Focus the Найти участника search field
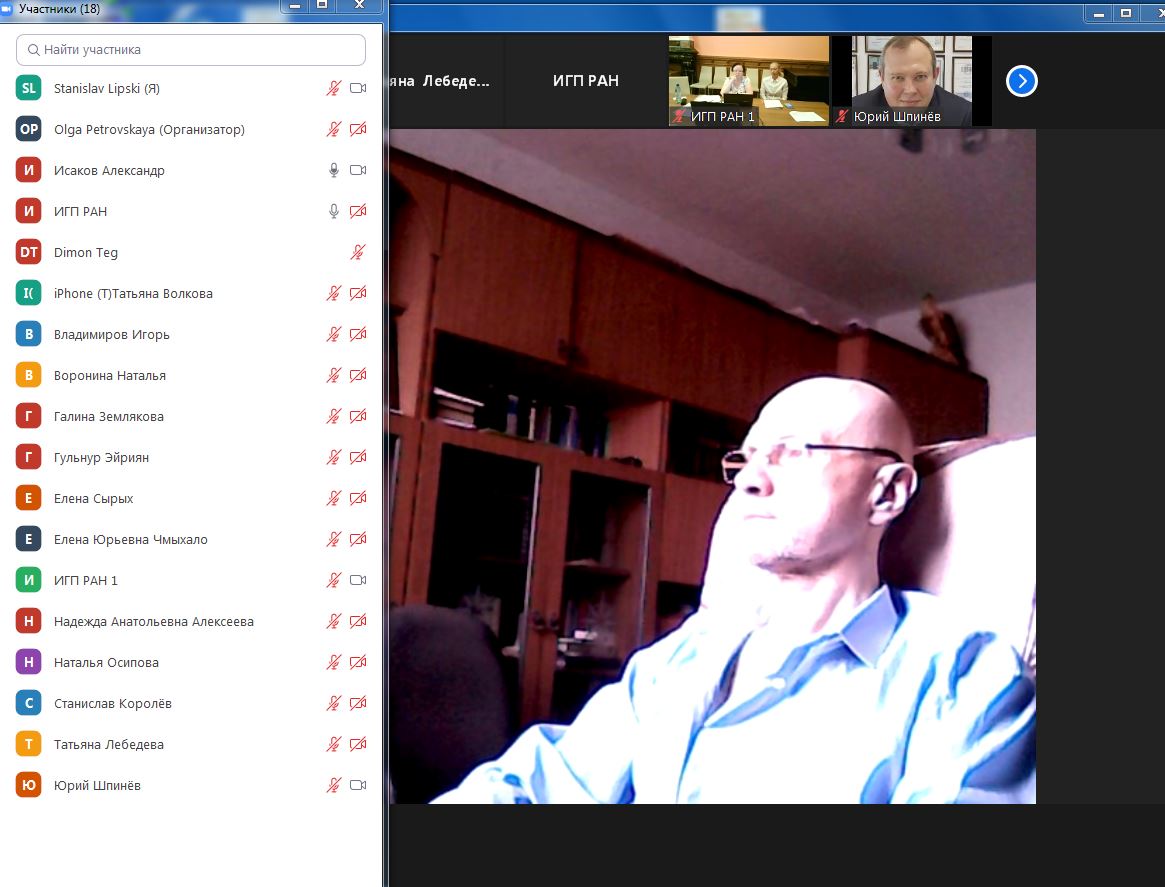 click(x=191, y=50)
